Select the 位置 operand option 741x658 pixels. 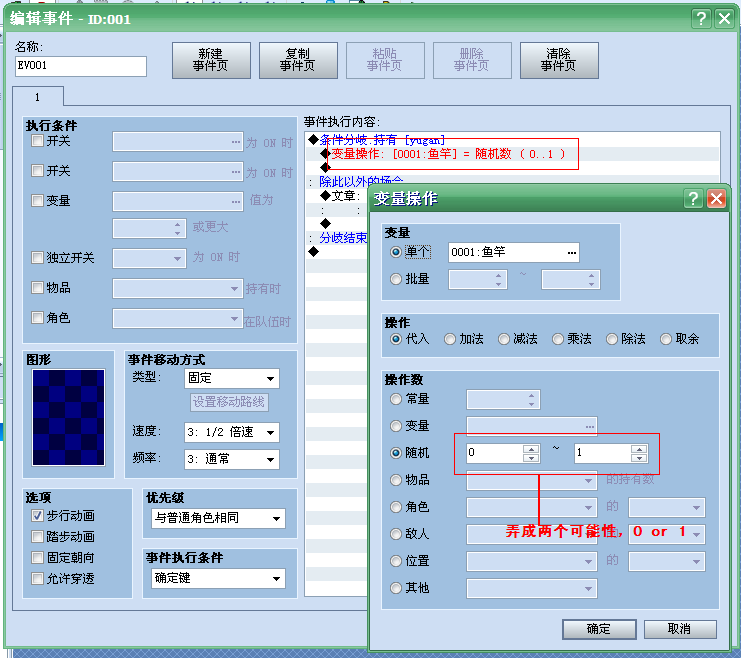click(396, 561)
